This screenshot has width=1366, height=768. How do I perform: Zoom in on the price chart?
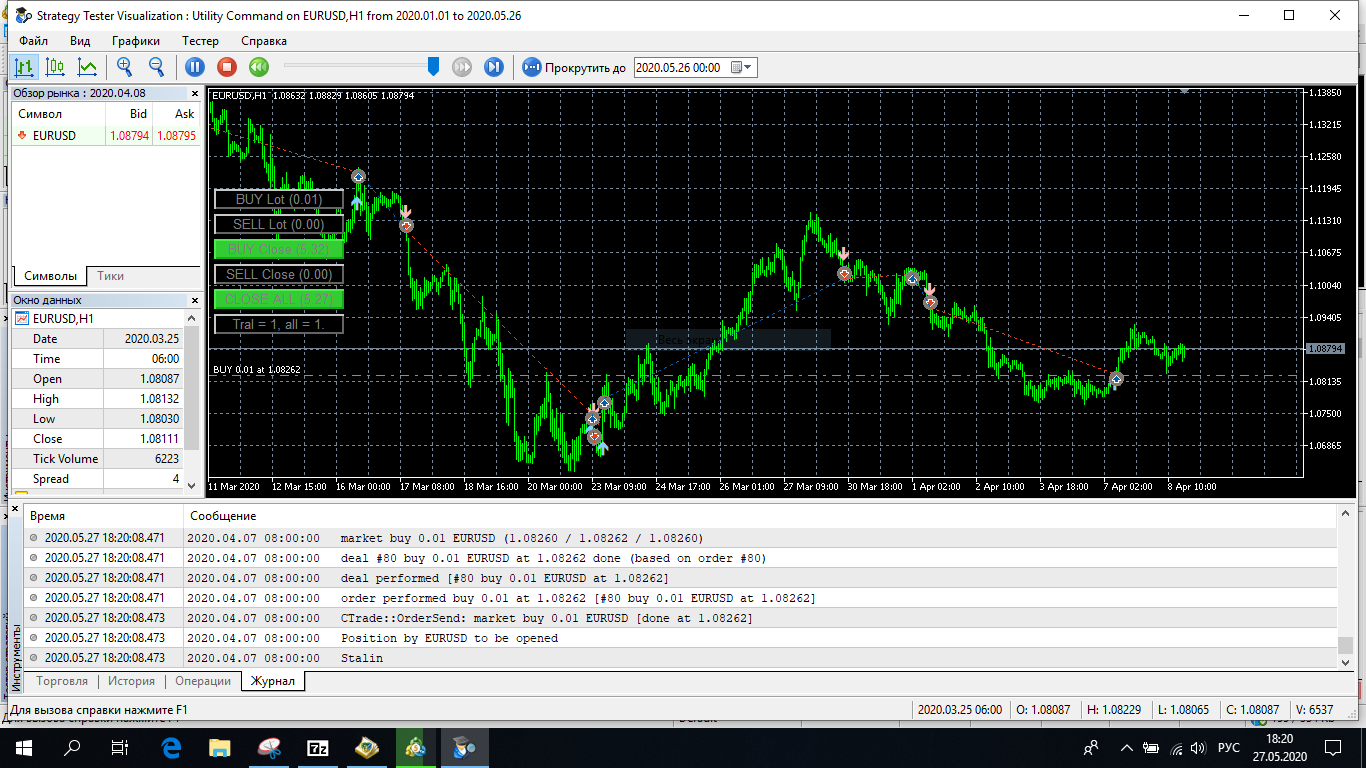coord(124,66)
